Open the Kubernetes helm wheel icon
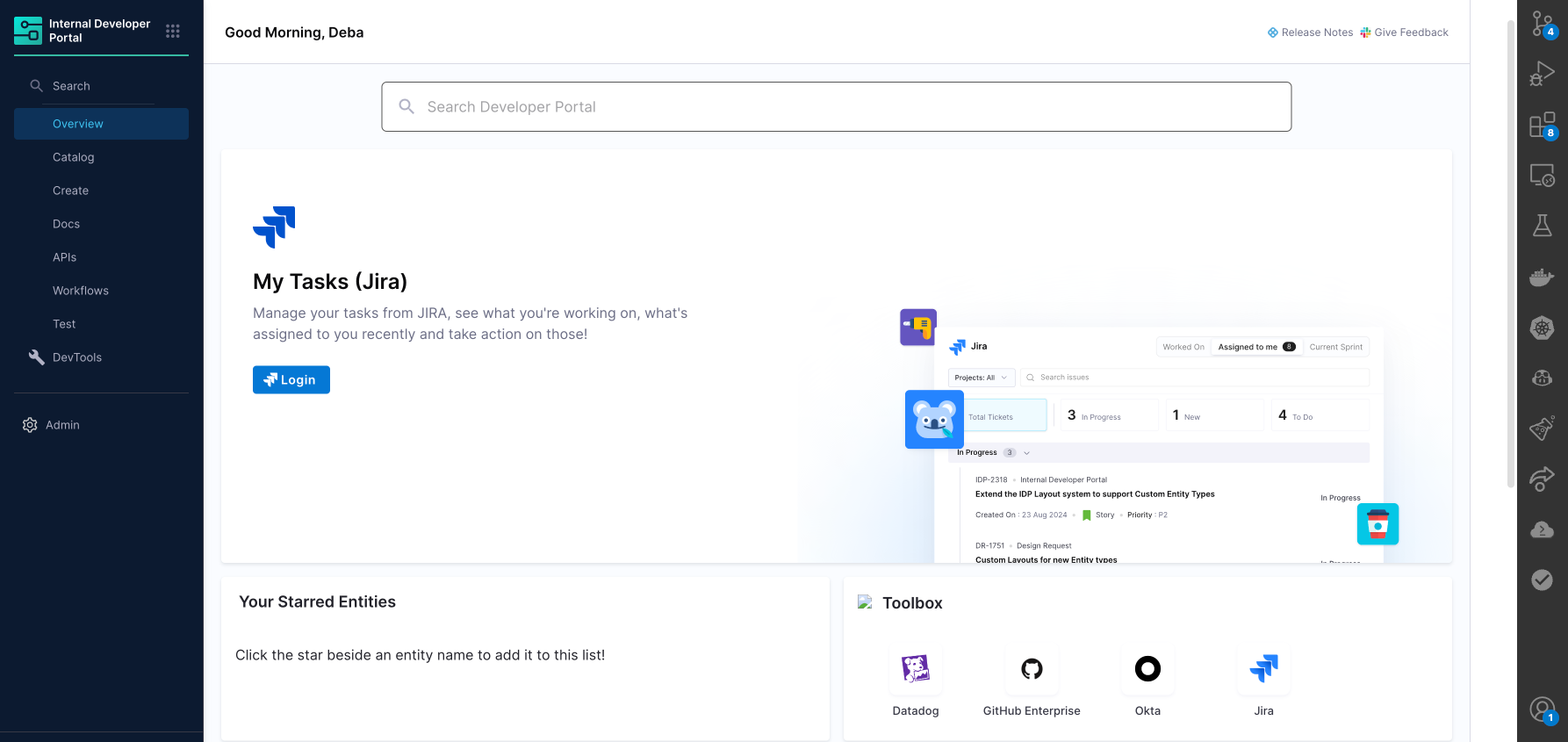This screenshot has height=742, width=1568. (1542, 328)
